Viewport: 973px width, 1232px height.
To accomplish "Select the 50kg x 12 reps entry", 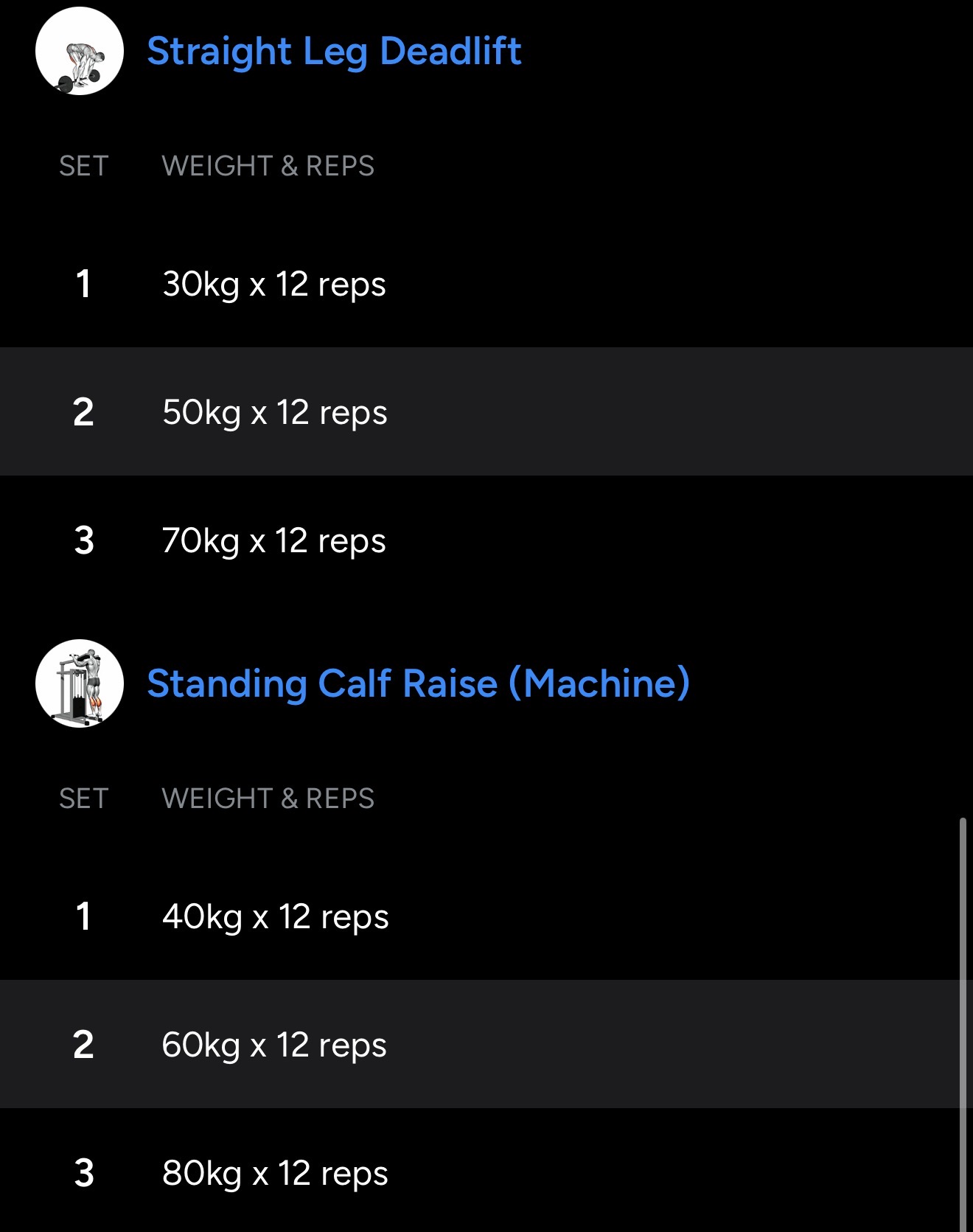I will coord(274,412).
